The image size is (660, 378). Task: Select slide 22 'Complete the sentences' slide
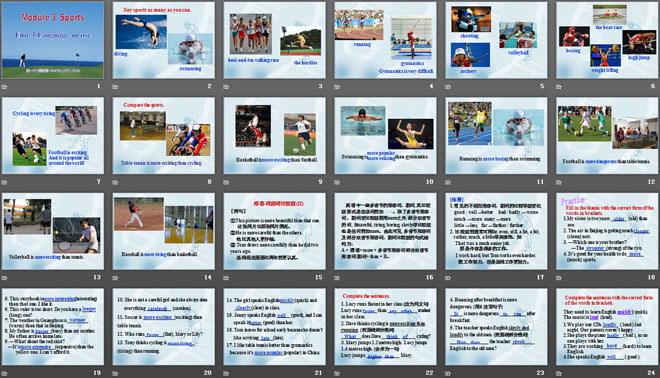point(385,327)
